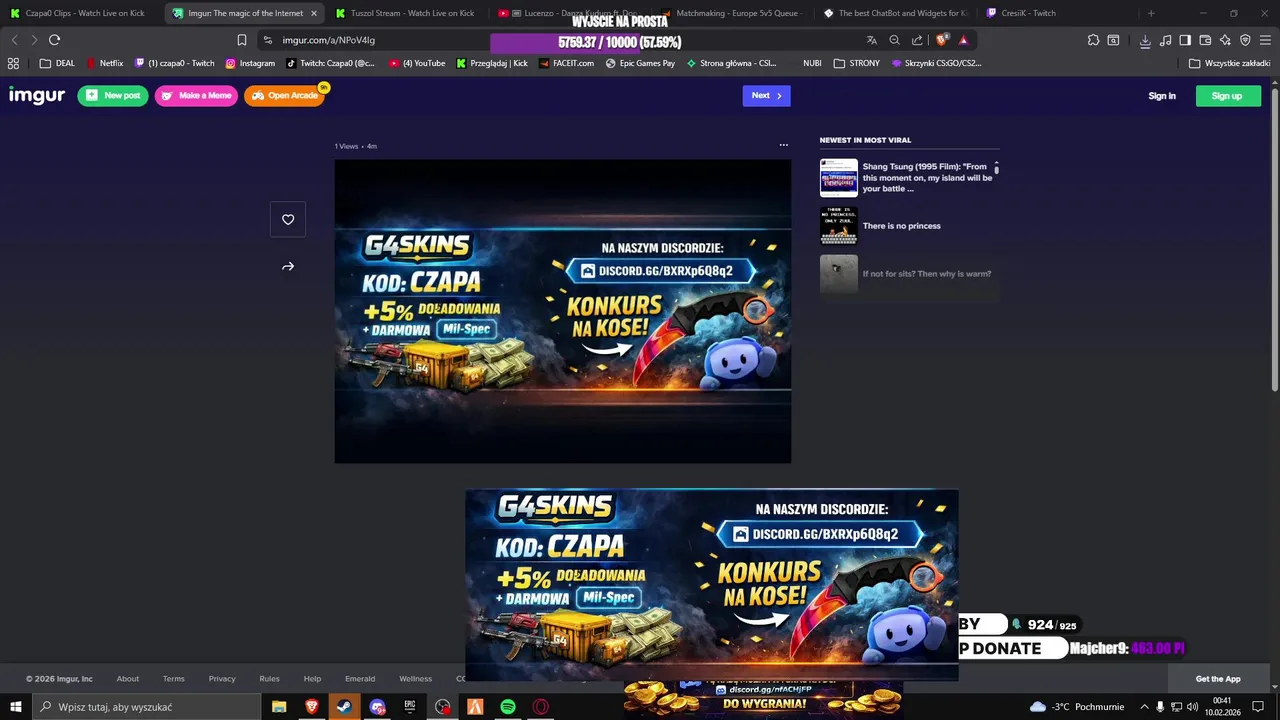Open the Brave Wallet icon

(x=1205, y=40)
